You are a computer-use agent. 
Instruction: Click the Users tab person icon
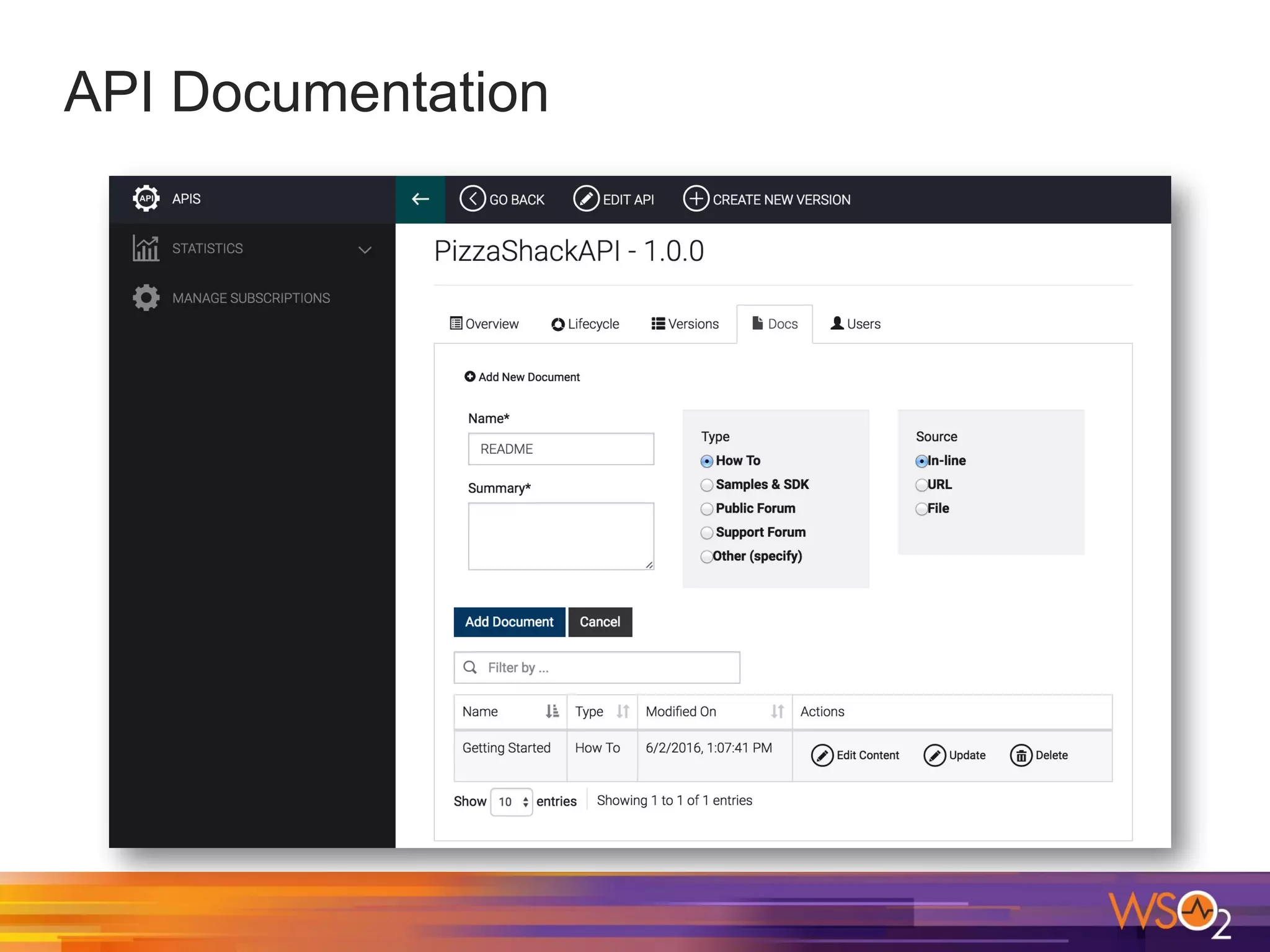coord(837,323)
